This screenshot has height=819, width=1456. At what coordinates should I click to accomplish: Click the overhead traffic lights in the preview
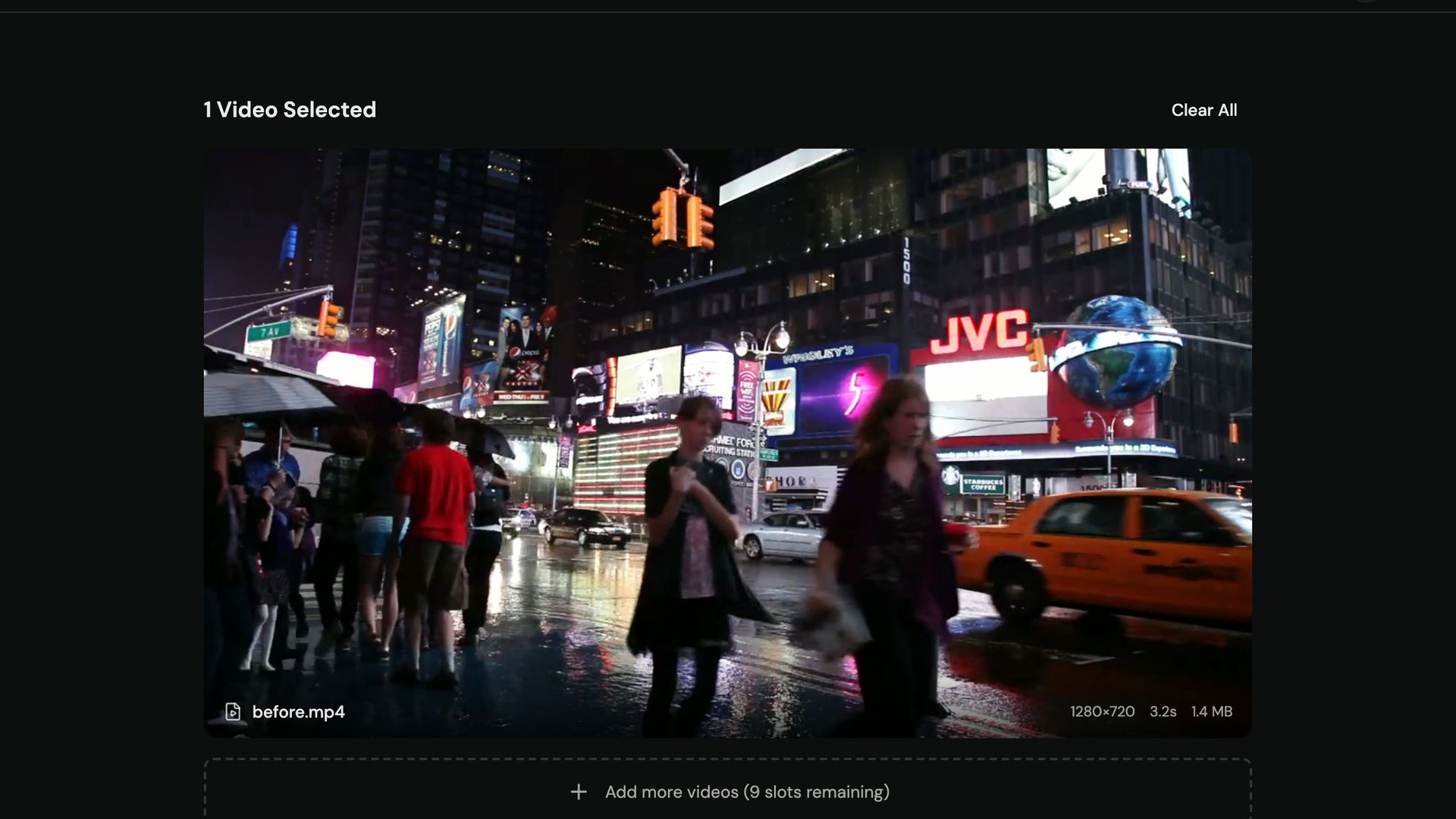click(682, 218)
